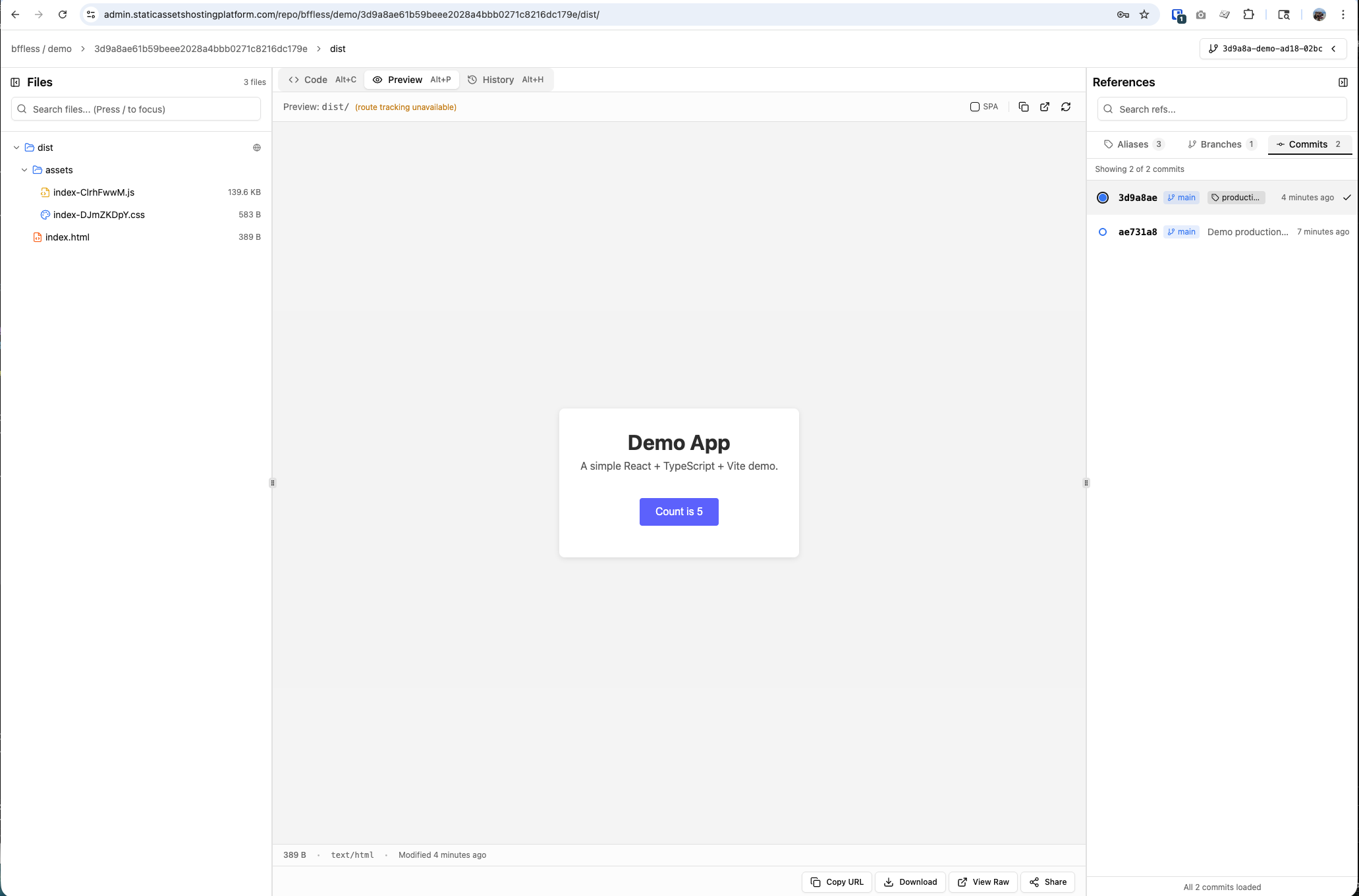Select commit 3d9a8ae radio indicator
This screenshot has height=896, width=1359.
1103,198
